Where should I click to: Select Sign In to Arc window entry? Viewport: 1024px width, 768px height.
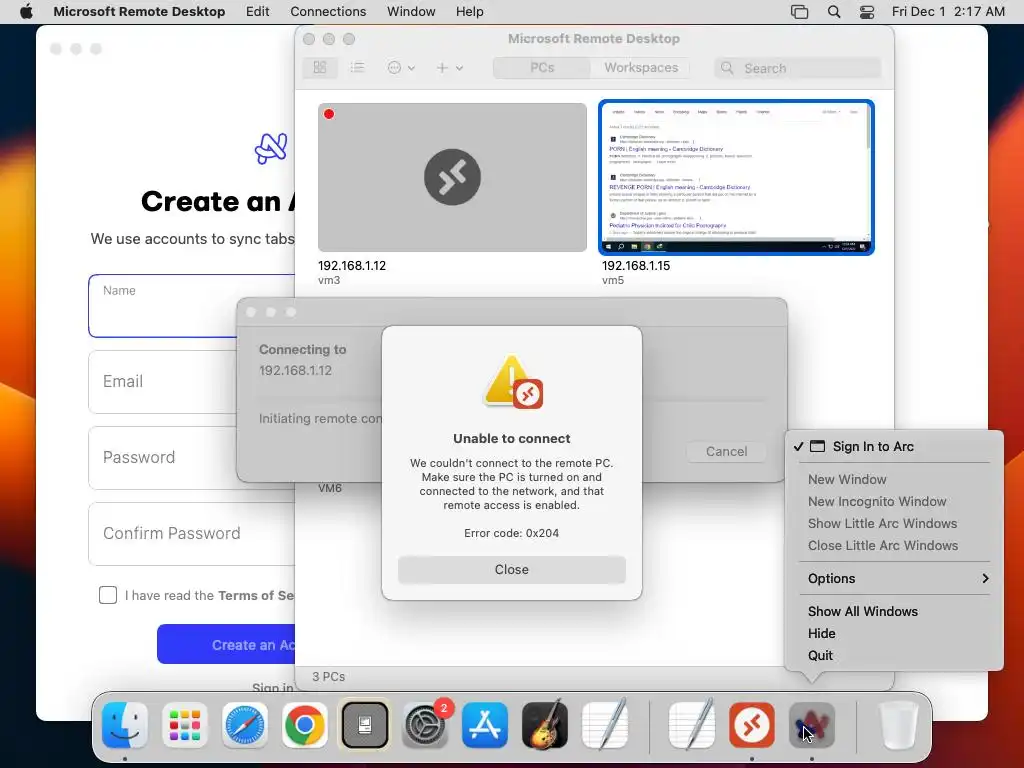click(x=872, y=447)
